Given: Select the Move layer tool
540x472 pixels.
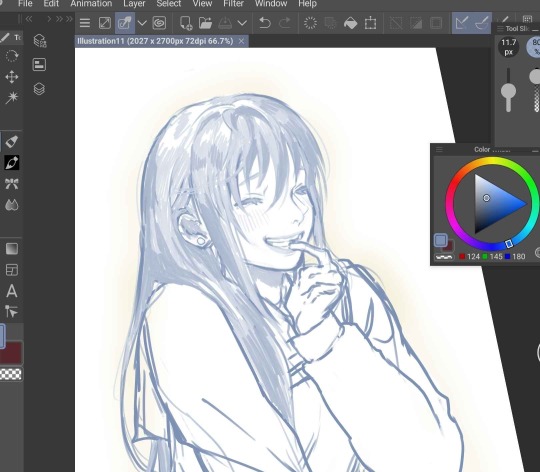Looking at the screenshot, I should (x=12, y=77).
